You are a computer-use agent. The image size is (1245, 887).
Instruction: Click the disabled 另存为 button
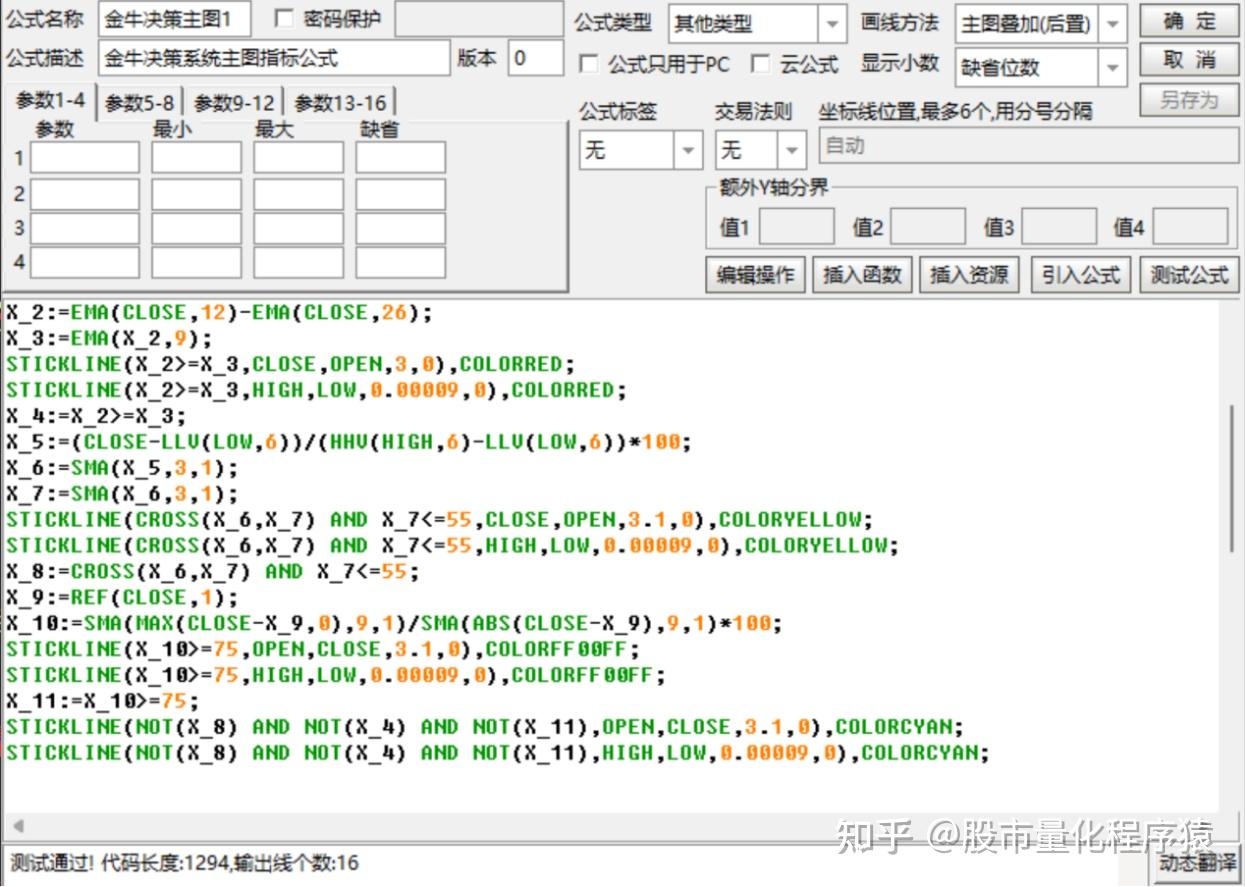pos(1189,100)
